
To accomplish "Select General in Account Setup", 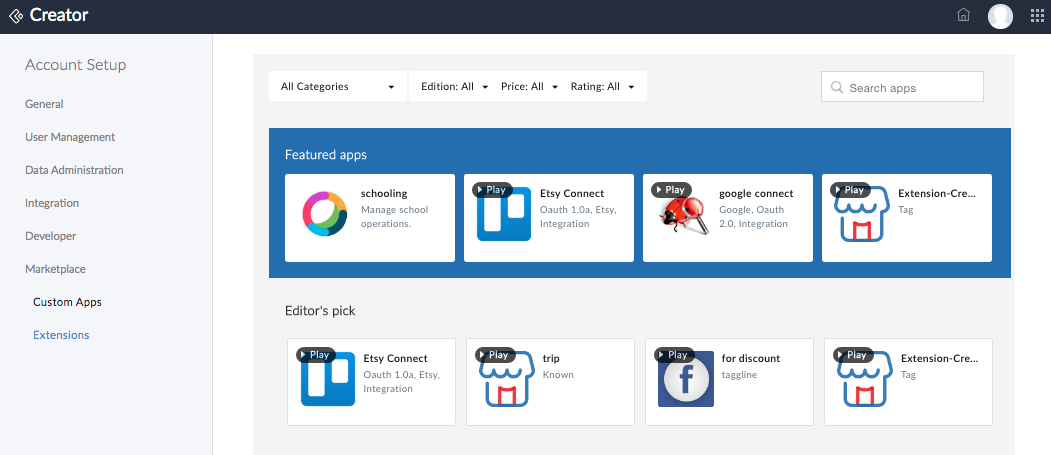I will [44, 104].
